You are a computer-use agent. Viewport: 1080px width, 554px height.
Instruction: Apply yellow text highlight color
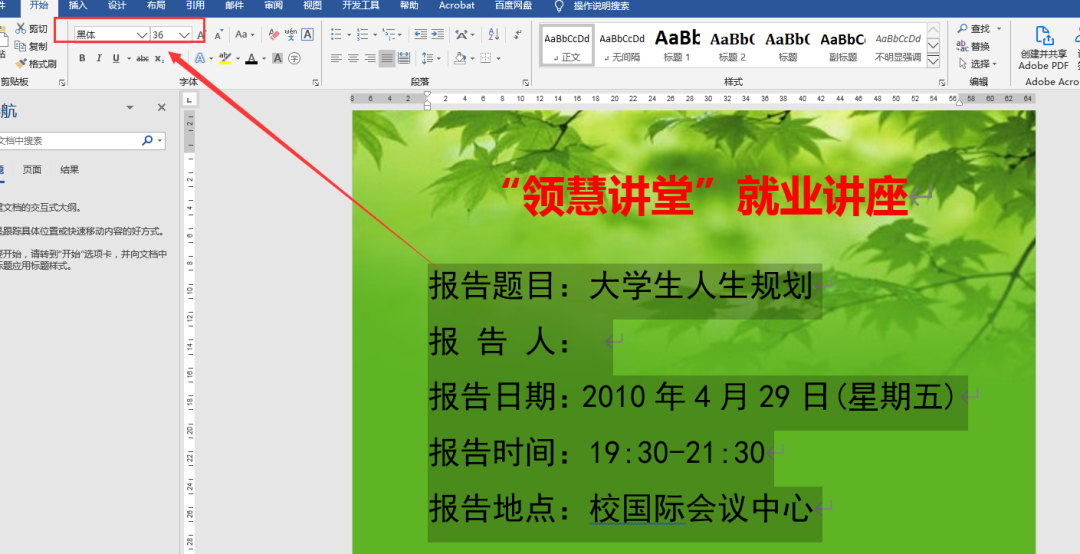click(x=225, y=59)
